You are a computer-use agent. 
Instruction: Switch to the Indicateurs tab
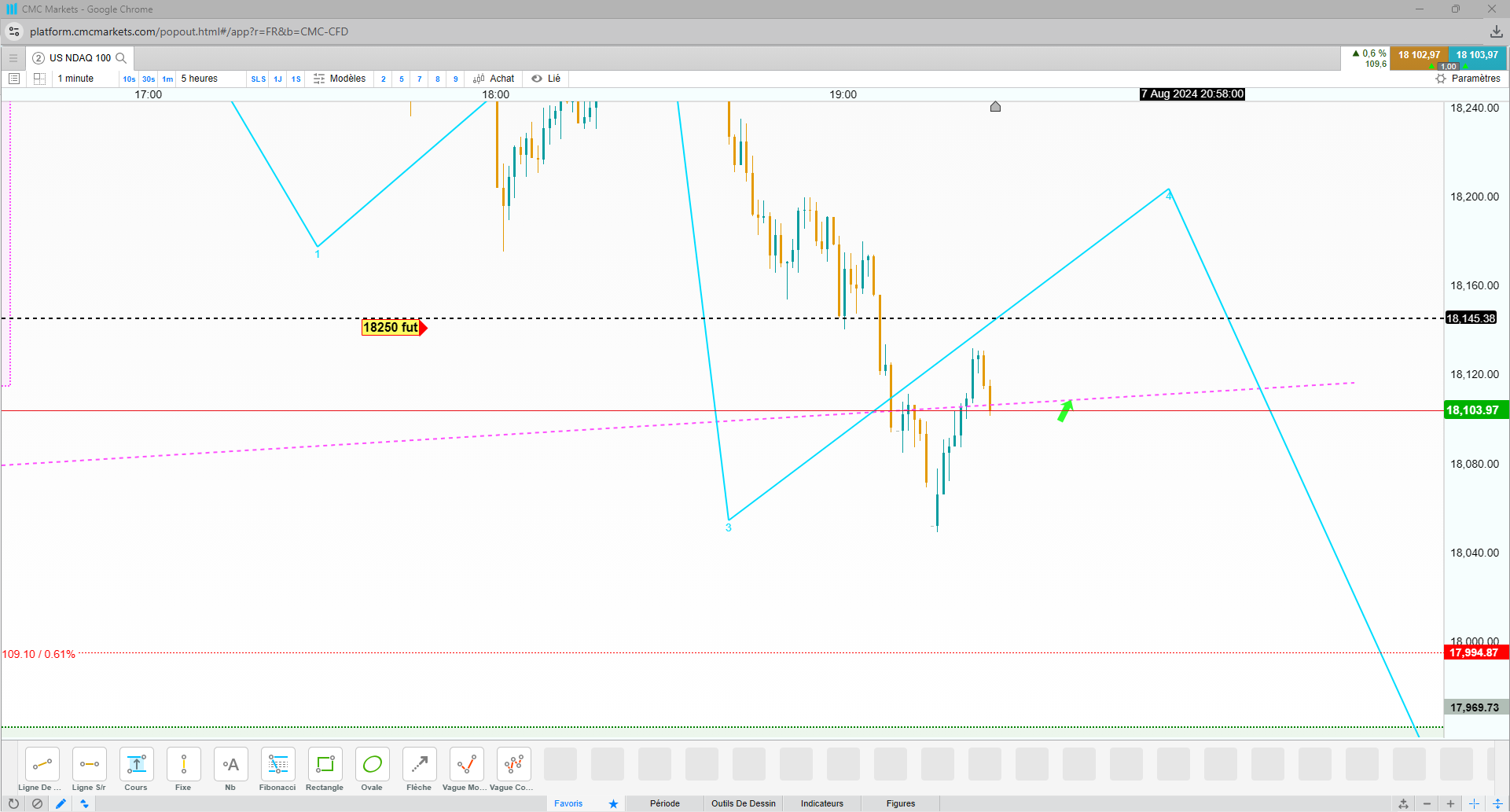tap(822, 803)
